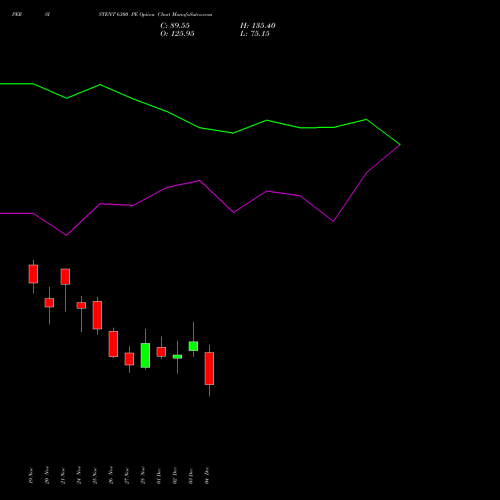Image resolution: width=500 pixels, height=500 pixels.
Task: Click the red candlestick for 19 Nov
Action: pos(33,274)
